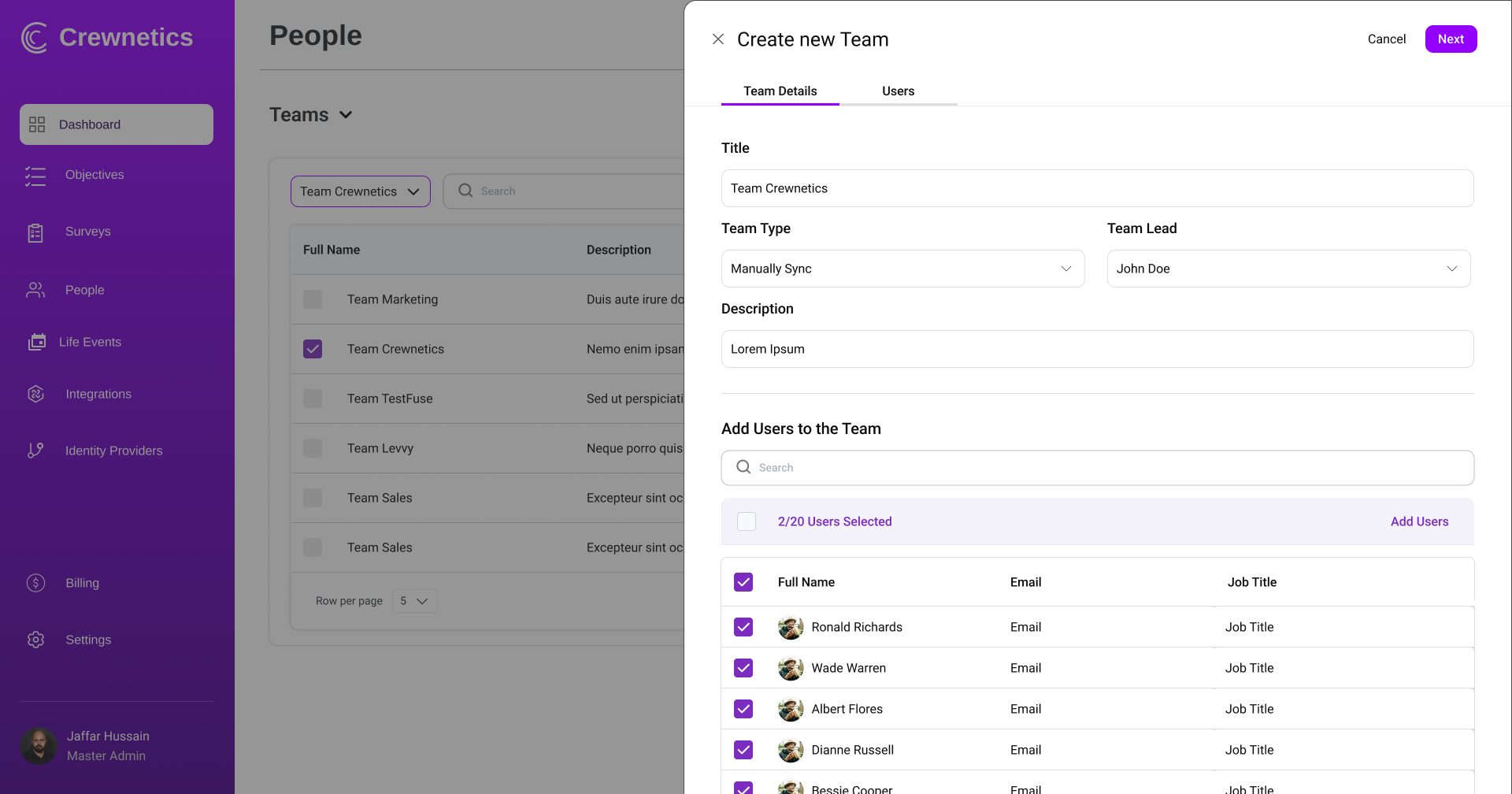
Task: Close the Create new Team panel
Action: point(718,39)
